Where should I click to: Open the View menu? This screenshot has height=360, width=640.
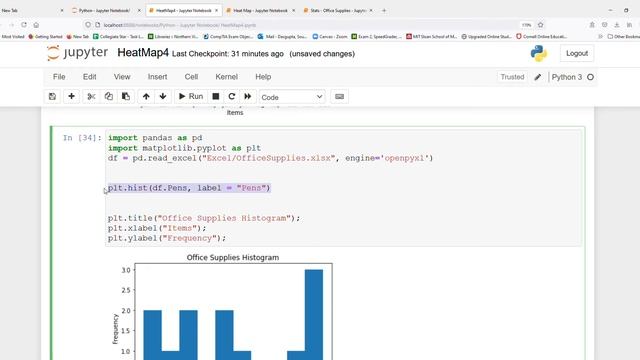[122, 77]
